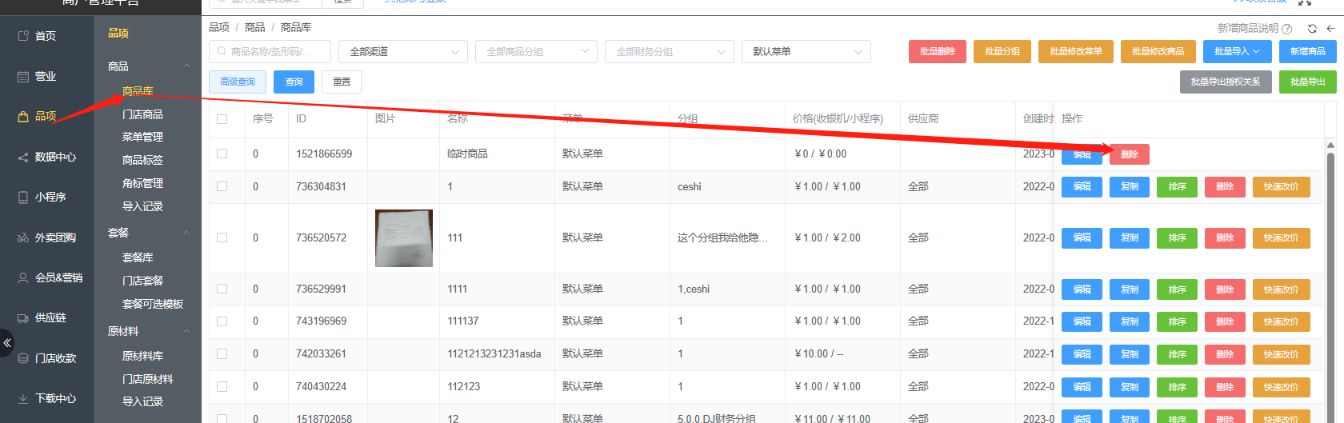The image size is (1344, 423).
Task: Select 商品标签 in the submenu
Action: [143, 160]
